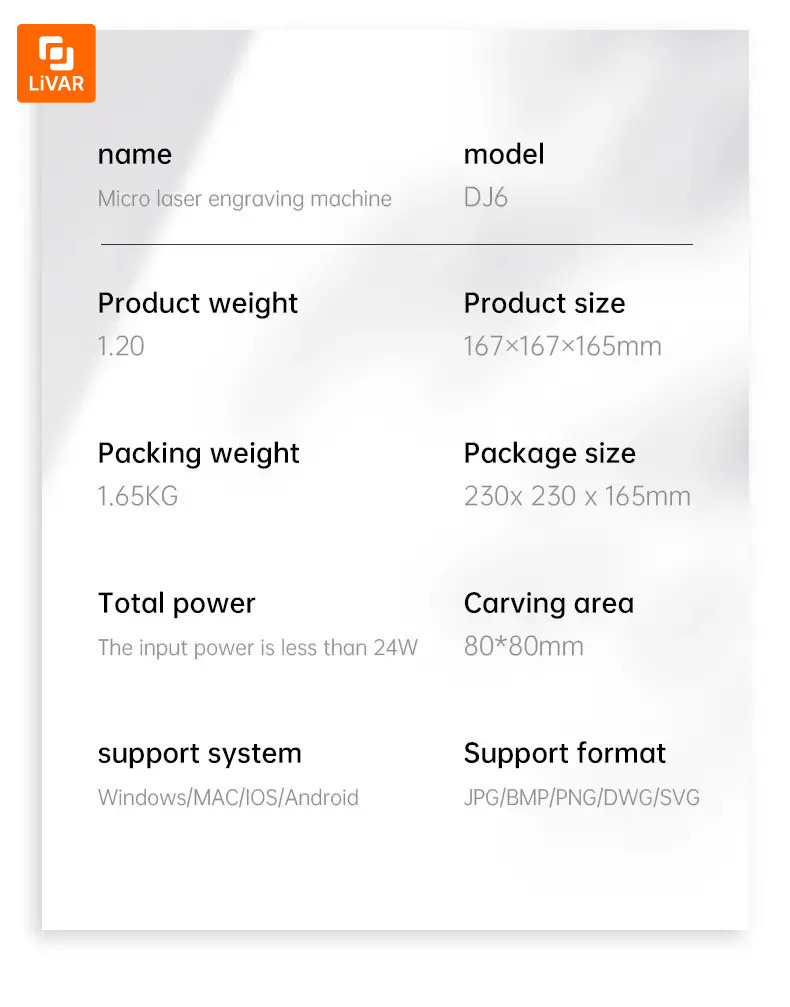
Task: Click the 1.20 weight value
Action: click(121, 346)
